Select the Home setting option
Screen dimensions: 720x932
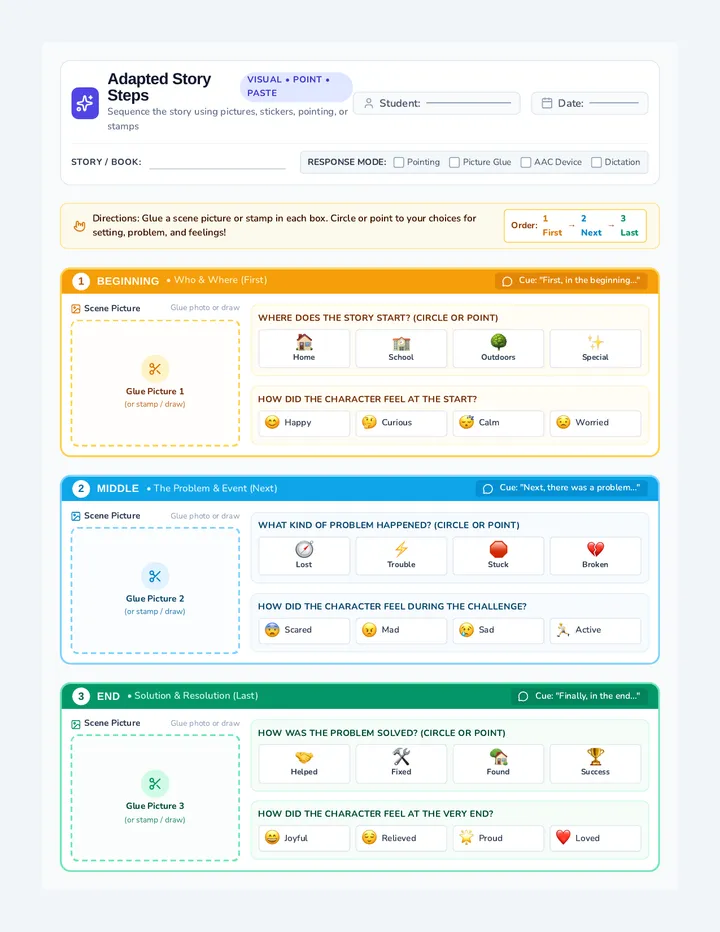click(304, 348)
